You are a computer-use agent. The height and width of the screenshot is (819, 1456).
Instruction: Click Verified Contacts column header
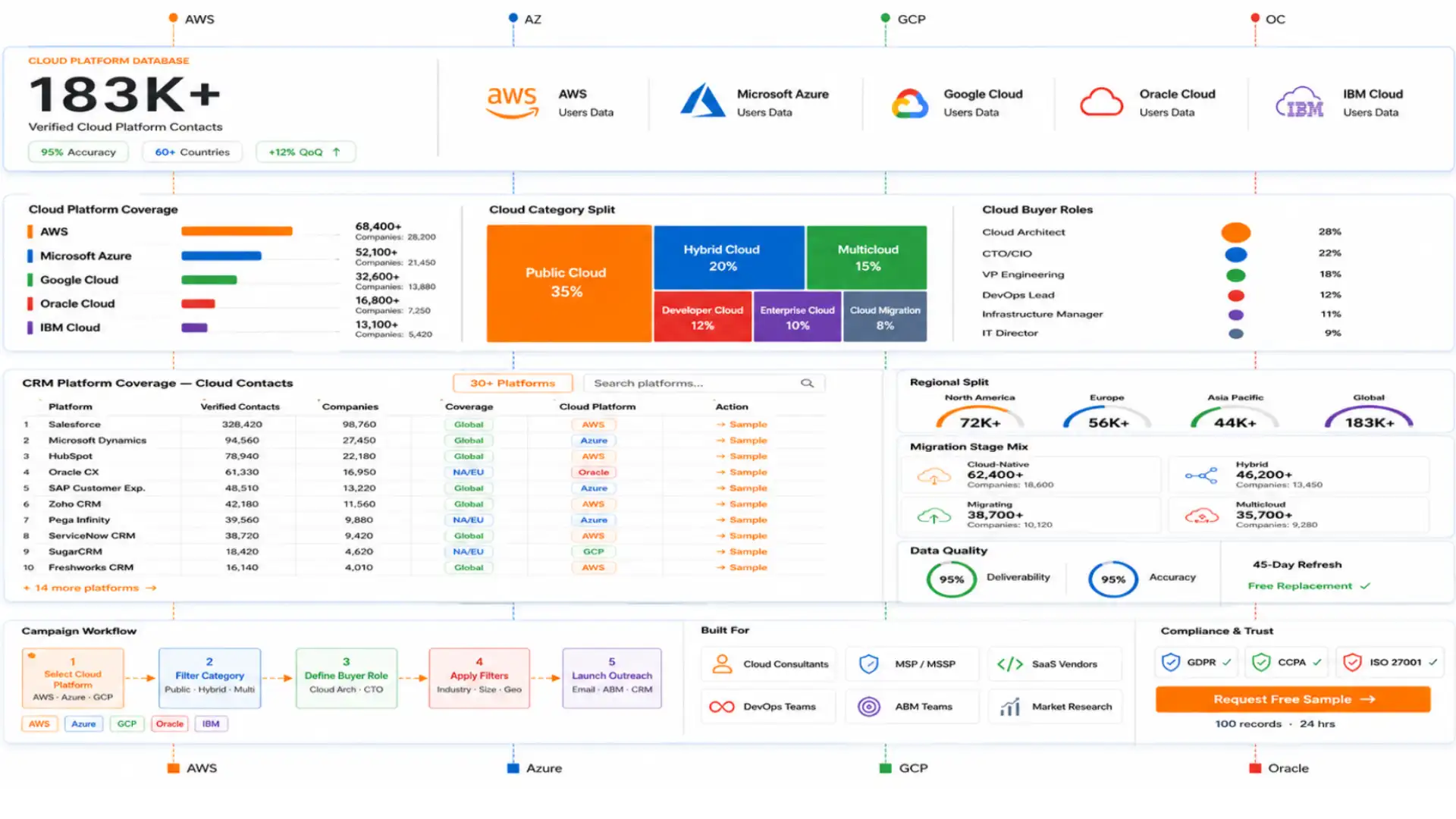(240, 407)
